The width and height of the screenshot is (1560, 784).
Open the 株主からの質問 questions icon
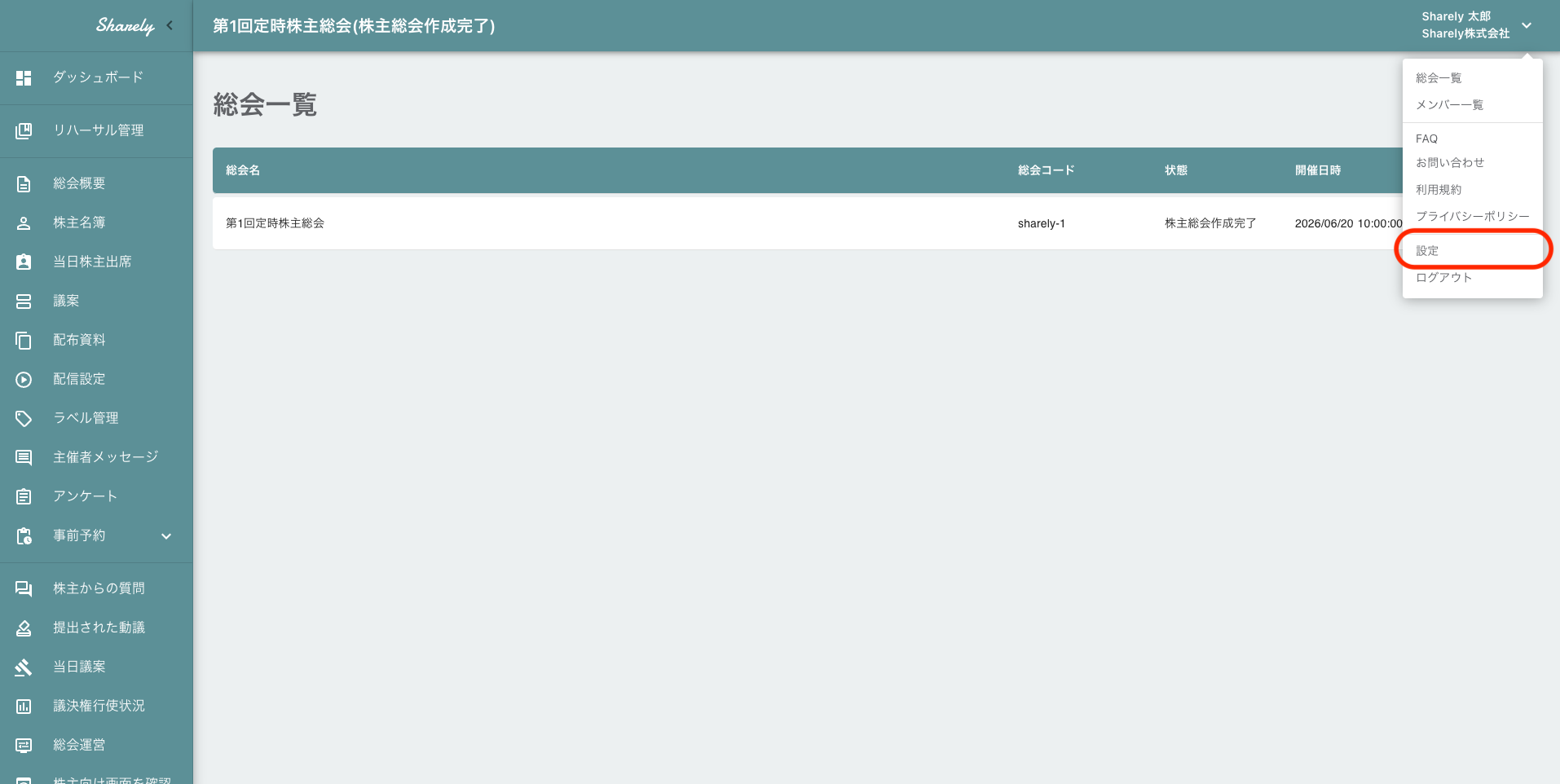[x=23, y=588]
